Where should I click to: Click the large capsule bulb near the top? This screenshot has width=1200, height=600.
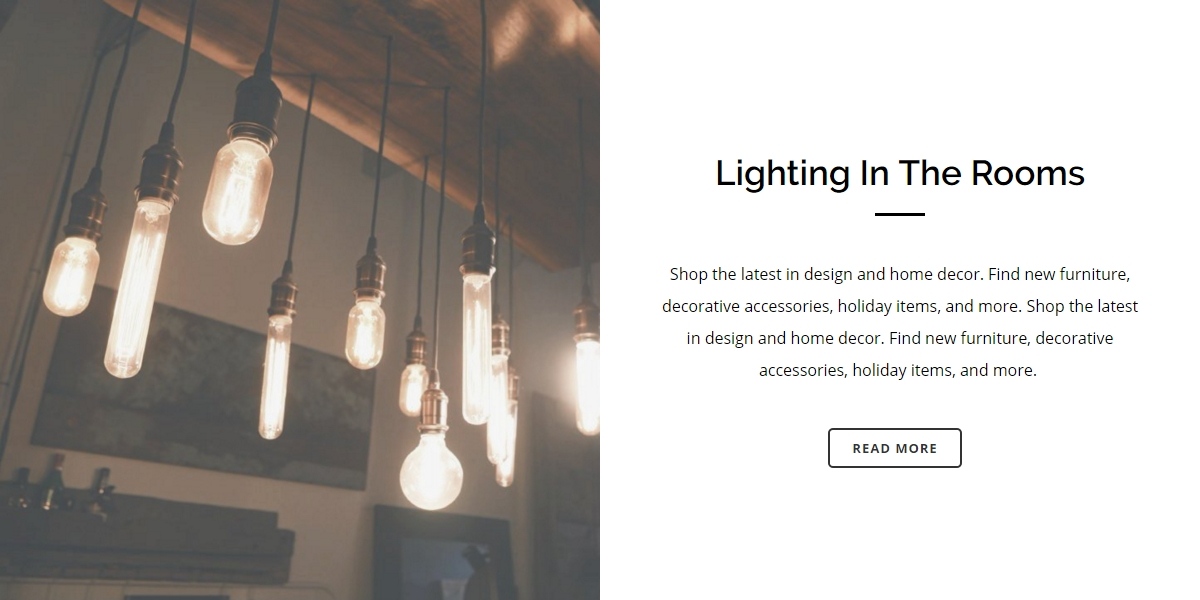[x=238, y=188]
